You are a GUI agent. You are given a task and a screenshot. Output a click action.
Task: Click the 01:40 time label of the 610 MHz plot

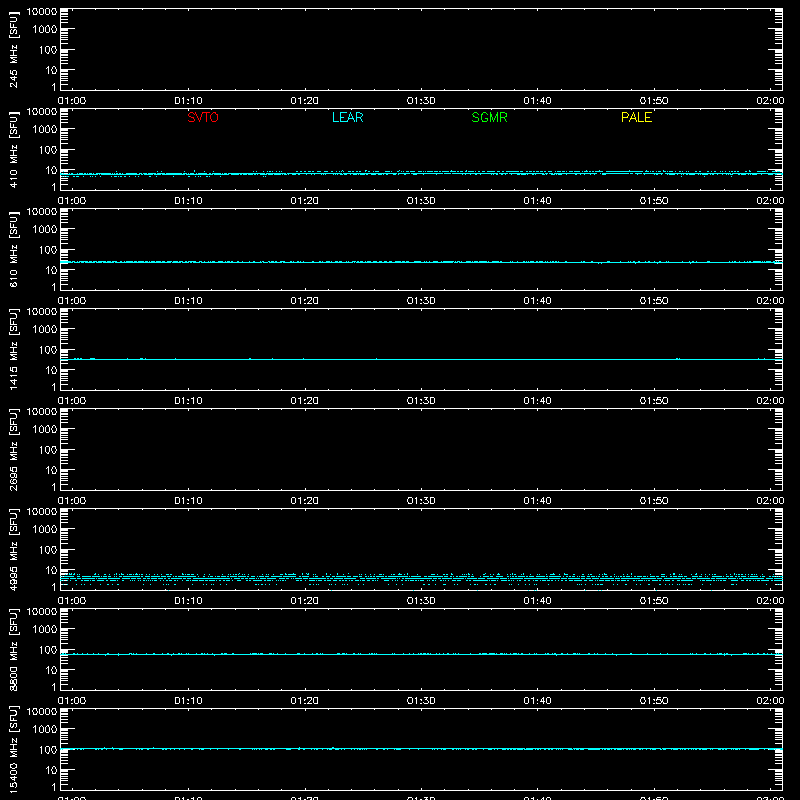(x=537, y=301)
